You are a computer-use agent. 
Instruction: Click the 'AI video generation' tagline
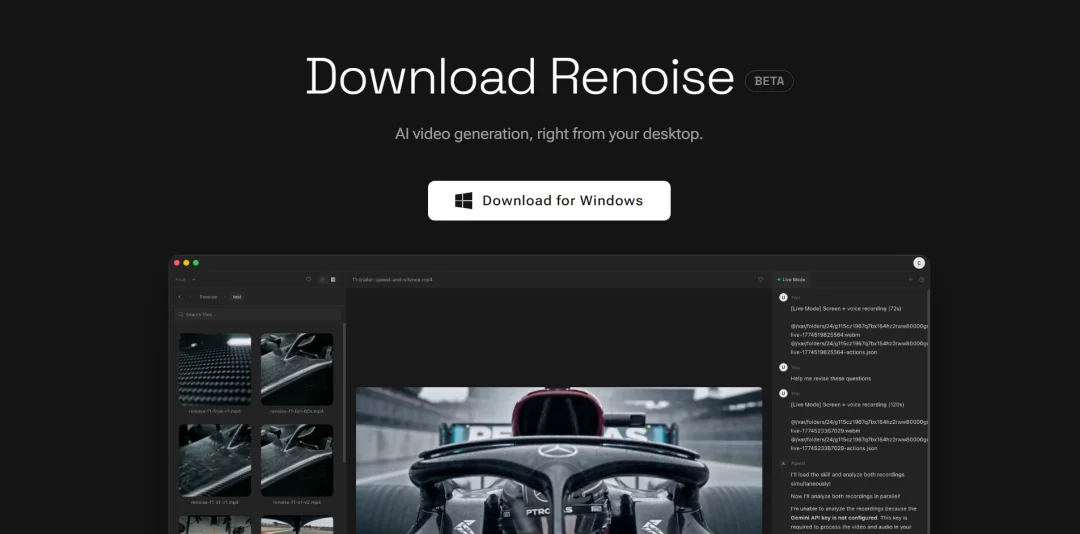click(549, 134)
